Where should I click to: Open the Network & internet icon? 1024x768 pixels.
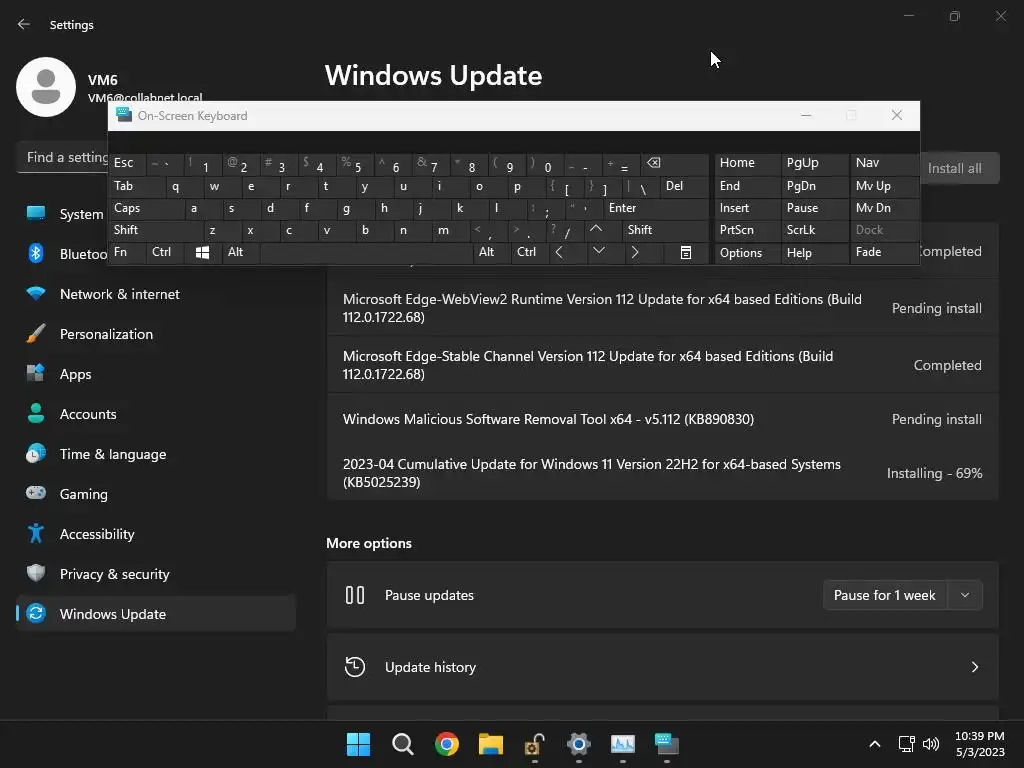pyautogui.click(x=36, y=294)
